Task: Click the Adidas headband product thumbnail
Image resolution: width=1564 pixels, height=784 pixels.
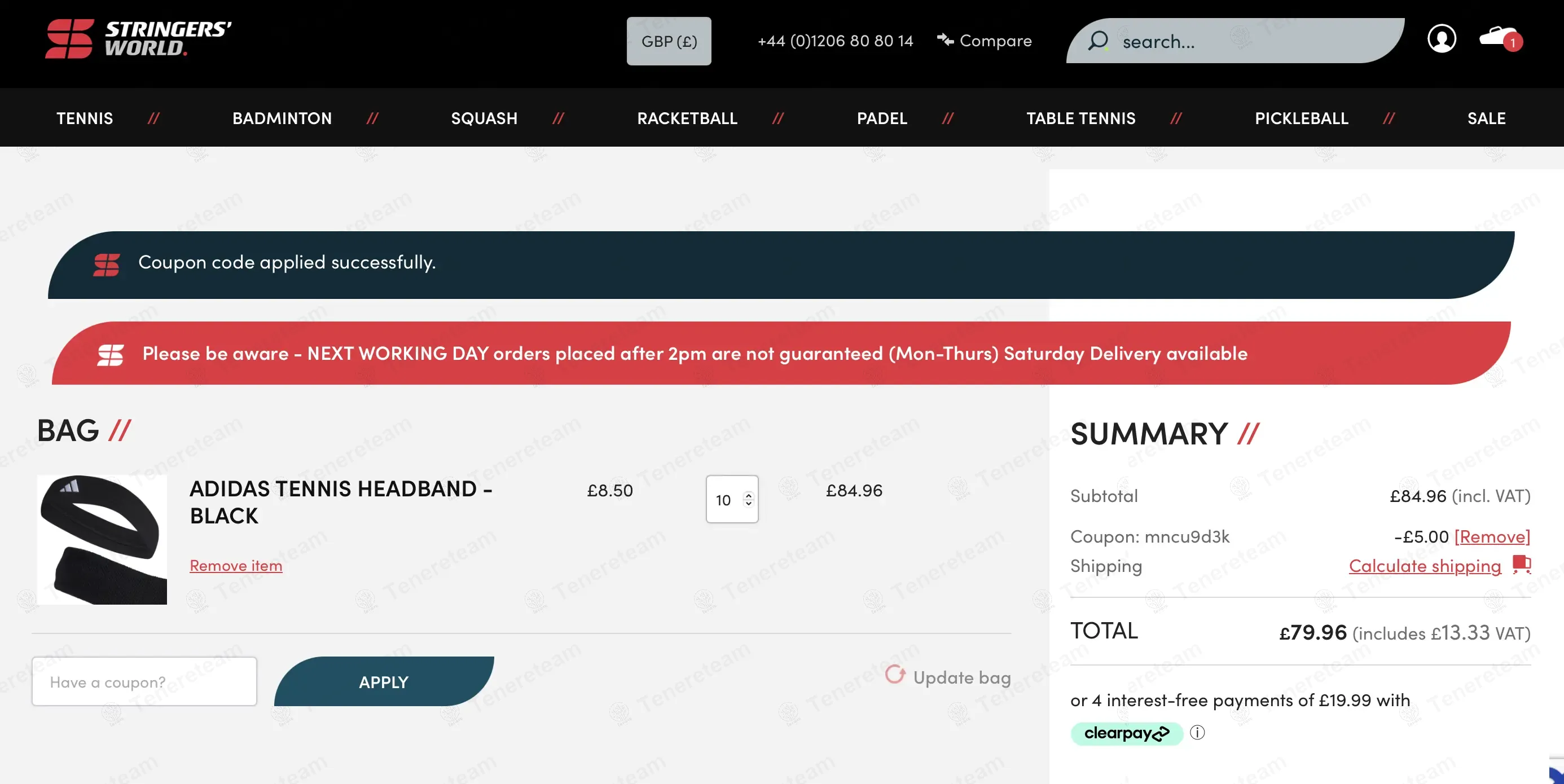Action: point(102,539)
